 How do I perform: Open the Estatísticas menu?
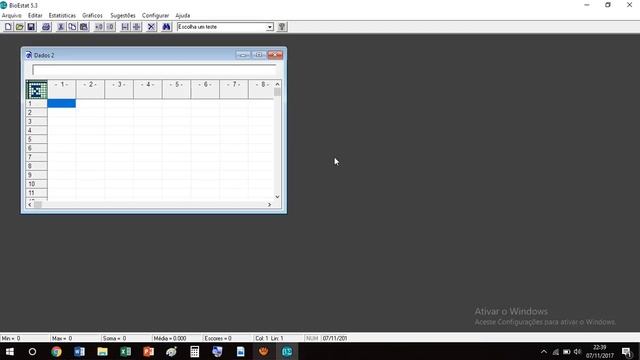(x=62, y=16)
